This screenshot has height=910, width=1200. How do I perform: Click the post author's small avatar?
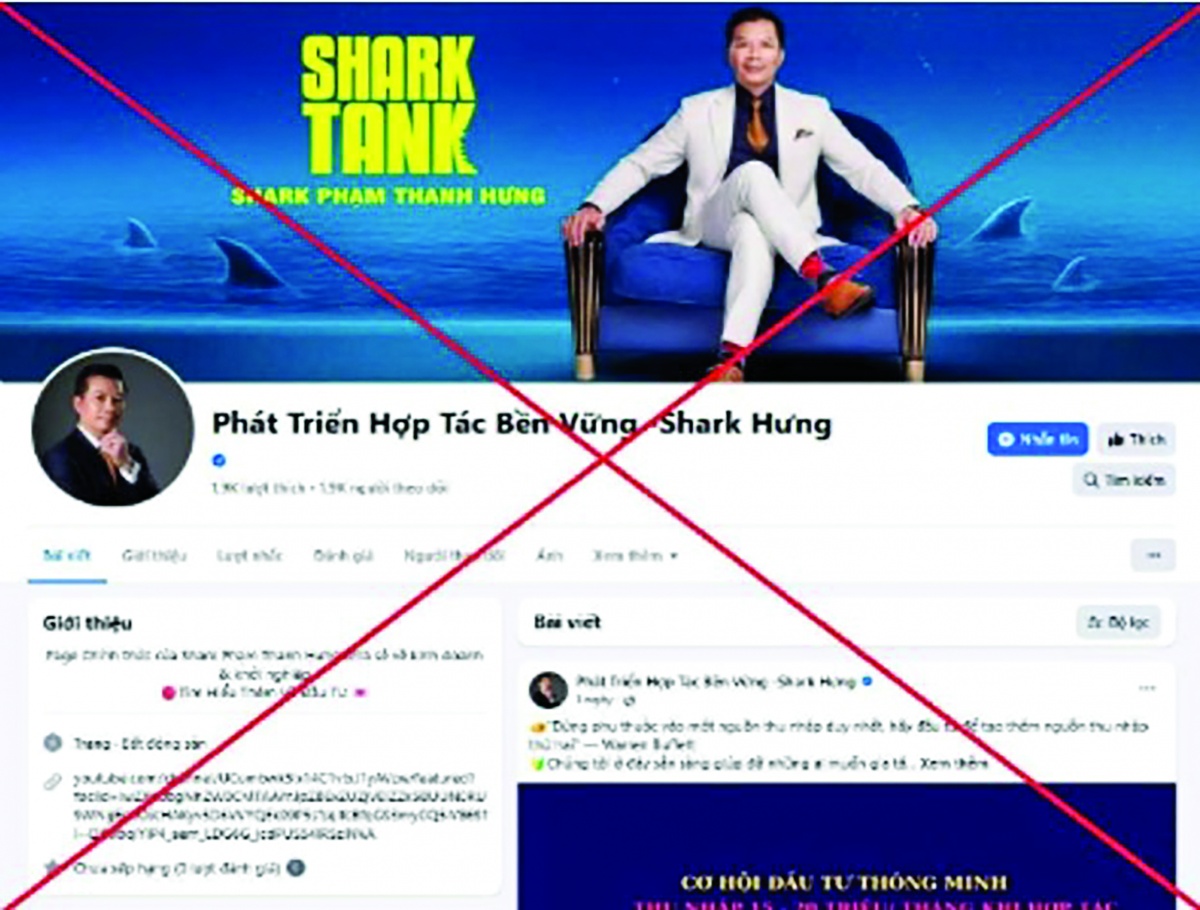[x=549, y=690]
